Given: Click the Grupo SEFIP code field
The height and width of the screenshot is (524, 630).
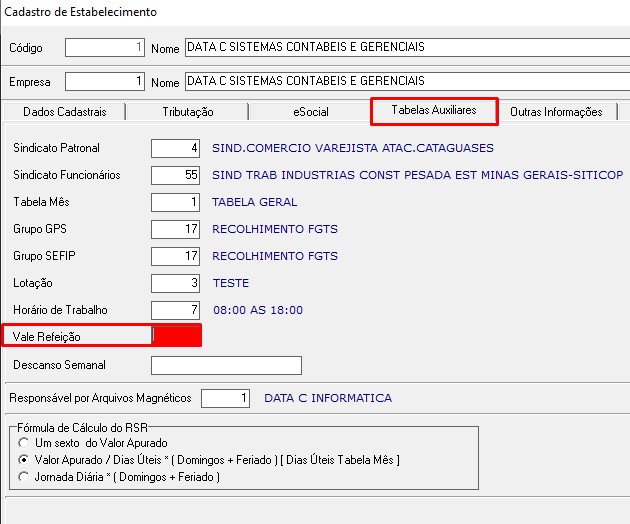Looking at the screenshot, I should [176, 256].
